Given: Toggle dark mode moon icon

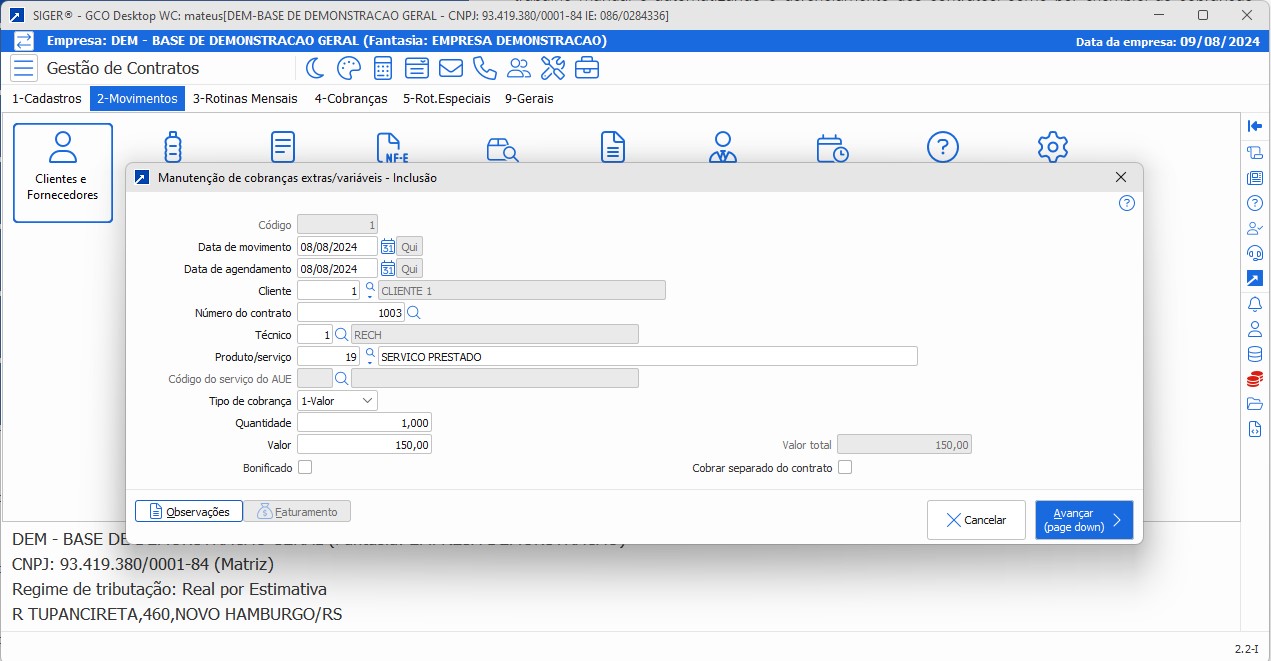Looking at the screenshot, I should point(315,68).
